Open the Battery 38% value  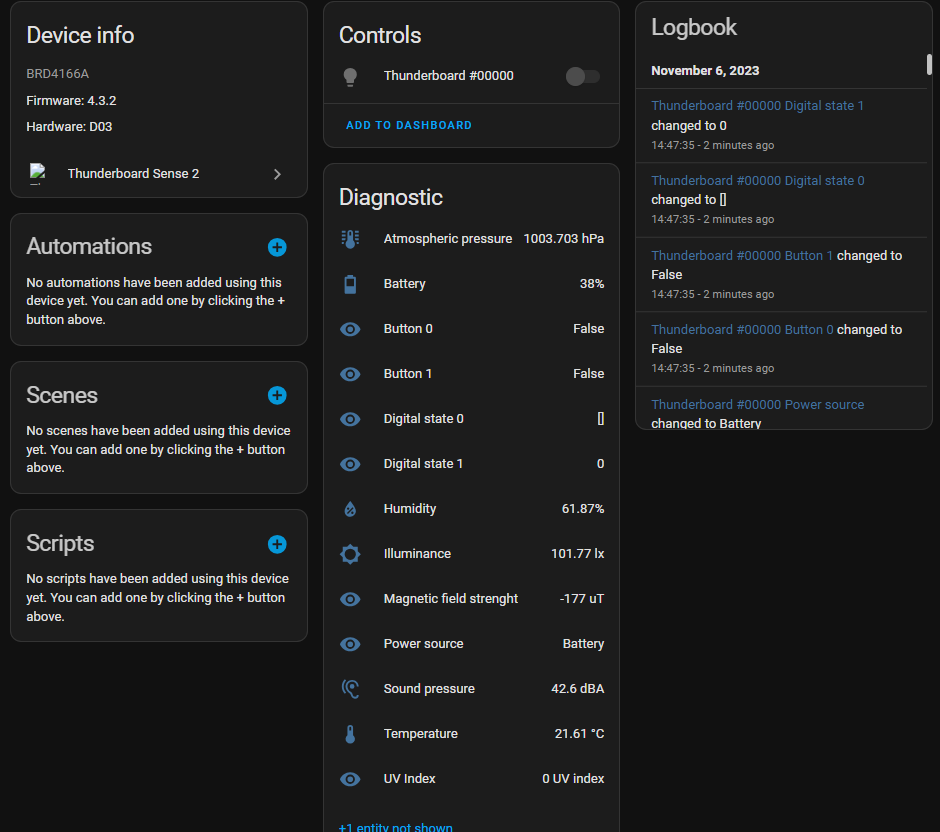tap(592, 284)
